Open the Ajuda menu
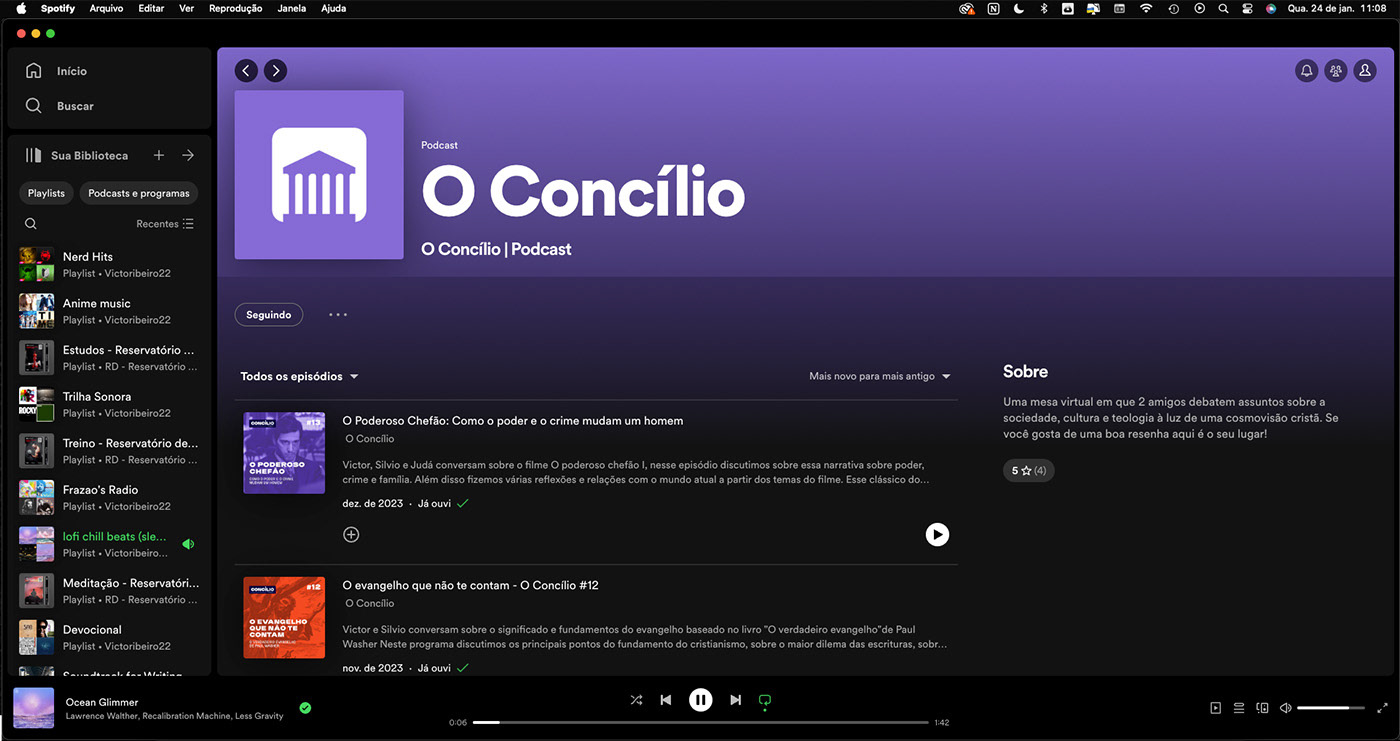Viewport: 1400px width, 741px height. (x=334, y=8)
